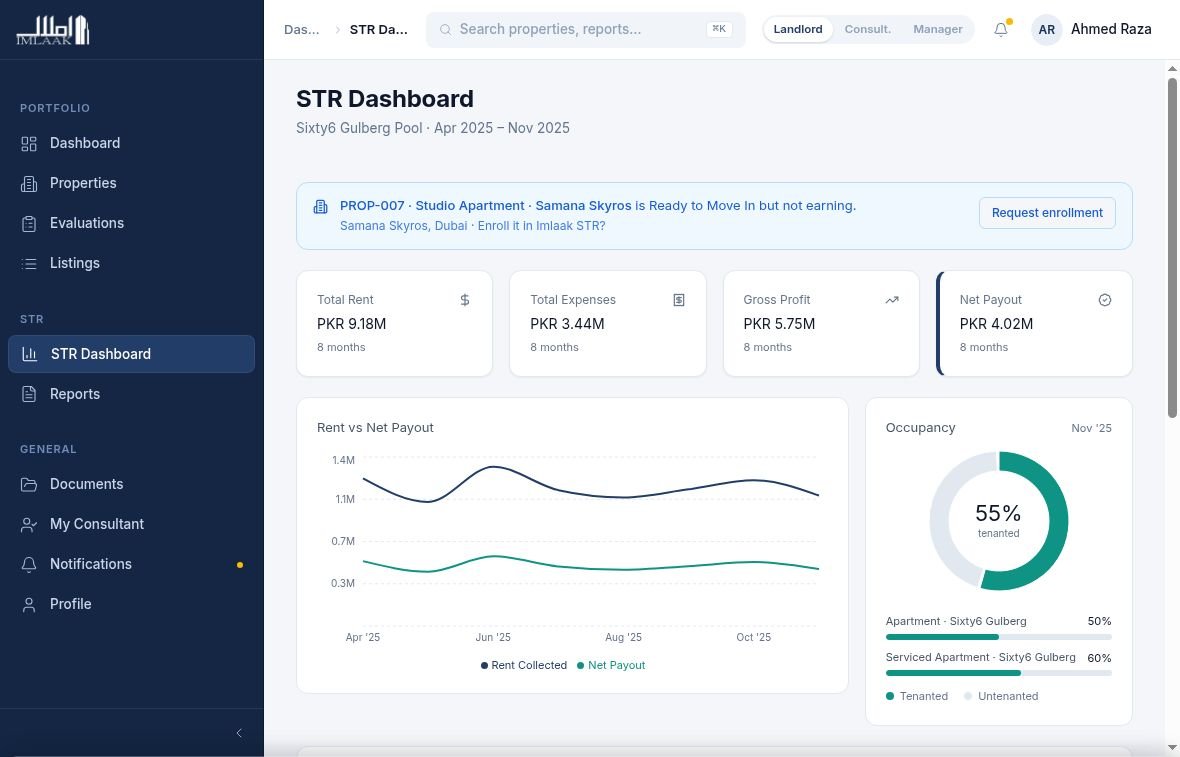1180x757 pixels.
Task: Open the Dashboard menu item
Action: (x=132, y=144)
